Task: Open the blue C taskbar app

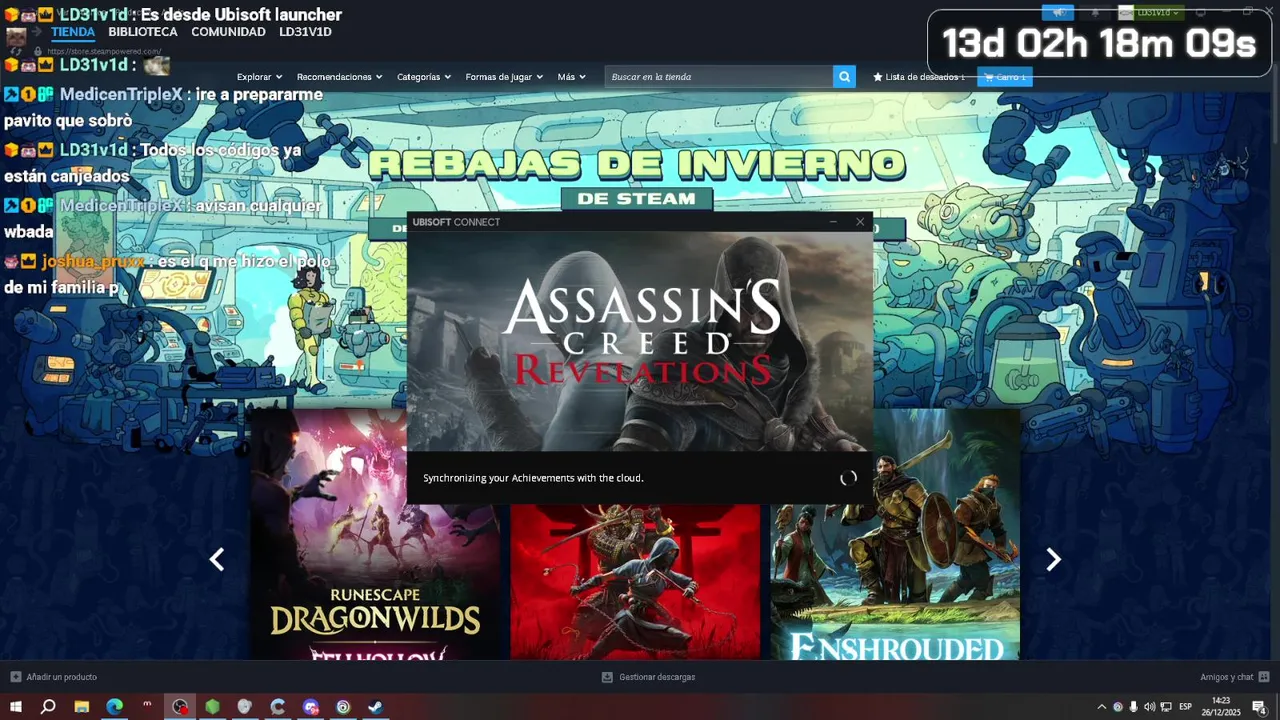Action: 278,707
